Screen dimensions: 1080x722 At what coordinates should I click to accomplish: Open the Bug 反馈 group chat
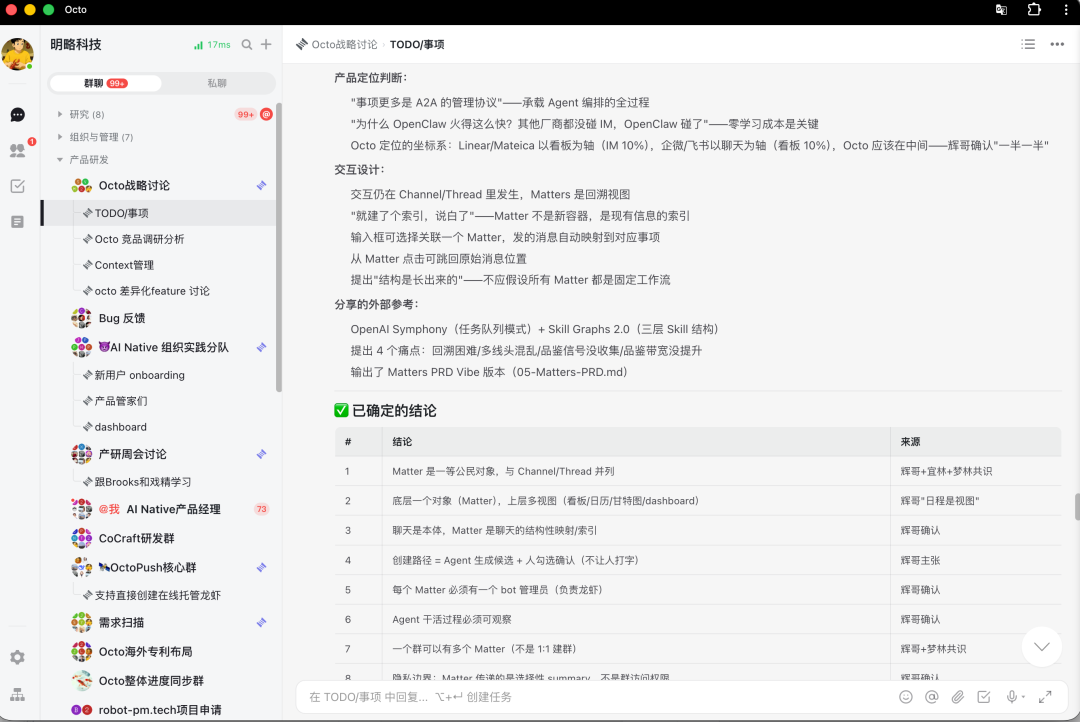159,318
